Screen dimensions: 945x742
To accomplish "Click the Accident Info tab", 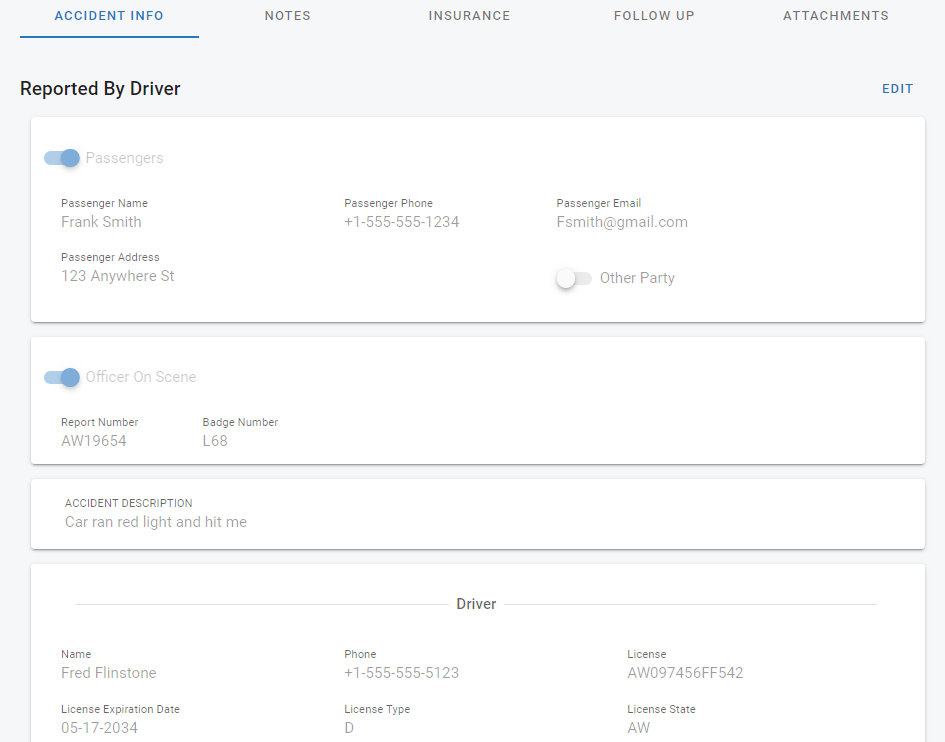I will (109, 16).
